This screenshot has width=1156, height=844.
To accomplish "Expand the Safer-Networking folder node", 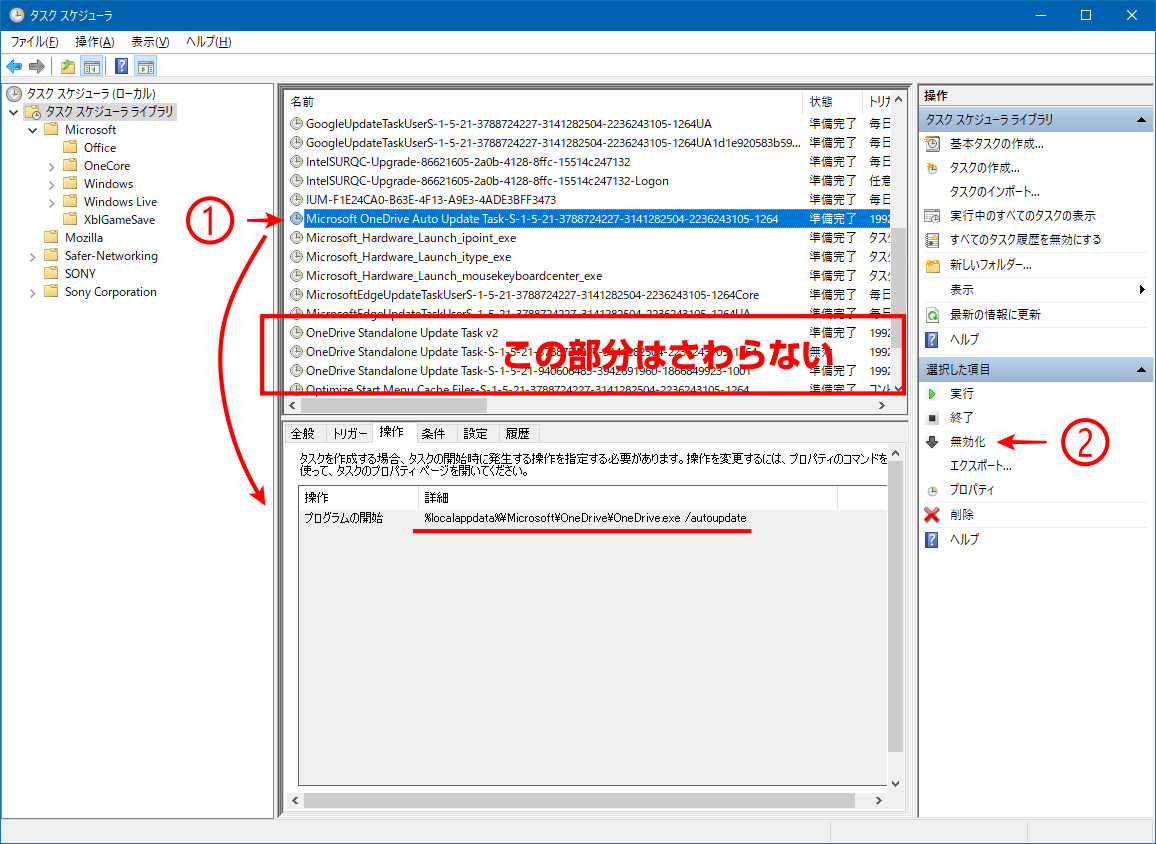I will [x=32, y=257].
